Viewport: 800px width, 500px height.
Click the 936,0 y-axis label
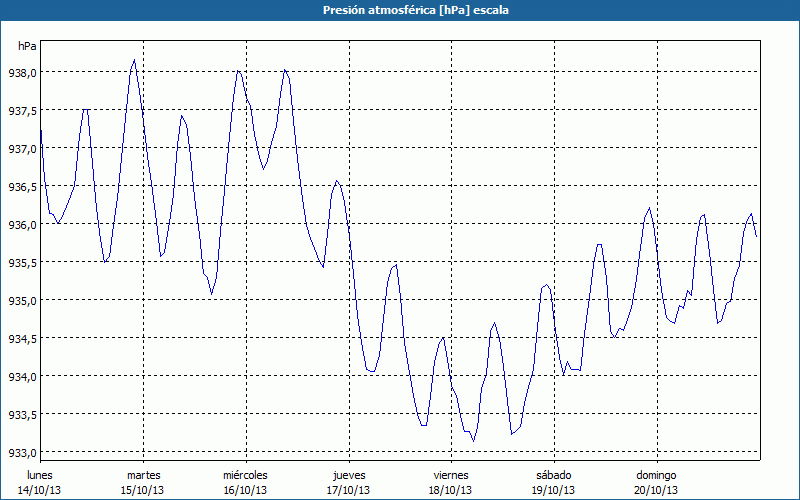pyautogui.click(x=22, y=225)
